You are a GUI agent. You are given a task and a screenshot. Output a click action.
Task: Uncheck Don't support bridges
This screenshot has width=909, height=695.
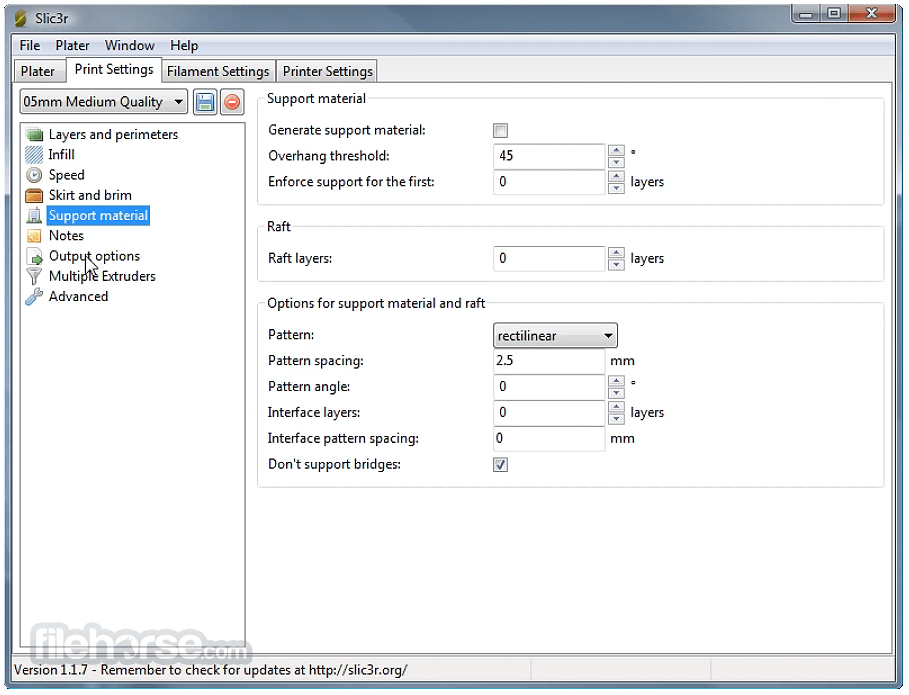[500, 465]
